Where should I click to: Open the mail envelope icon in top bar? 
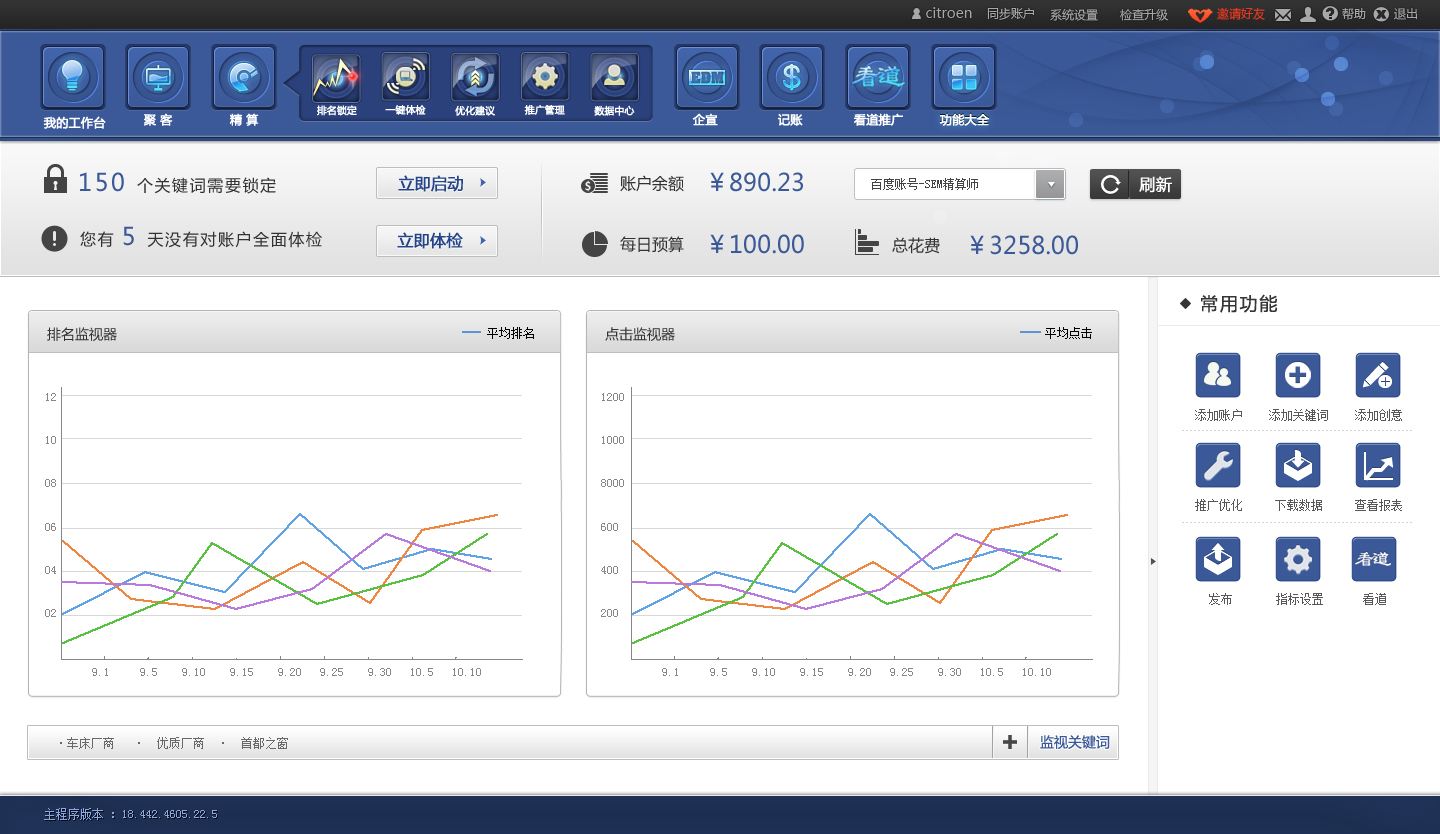pos(1283,14)
